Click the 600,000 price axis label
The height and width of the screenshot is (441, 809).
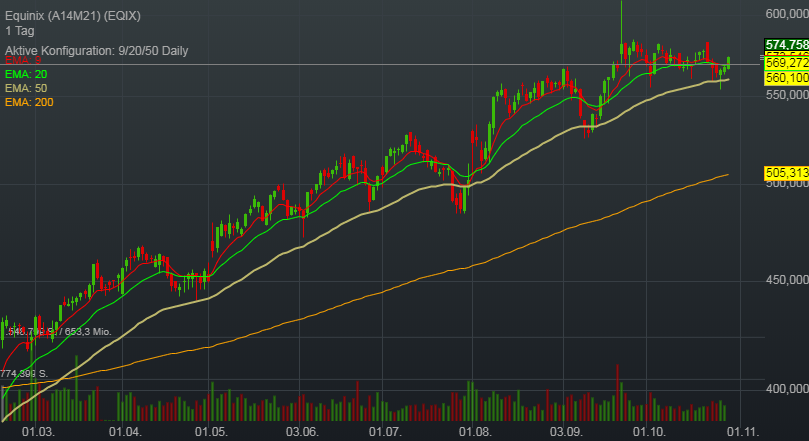click(x=786, y=13)
